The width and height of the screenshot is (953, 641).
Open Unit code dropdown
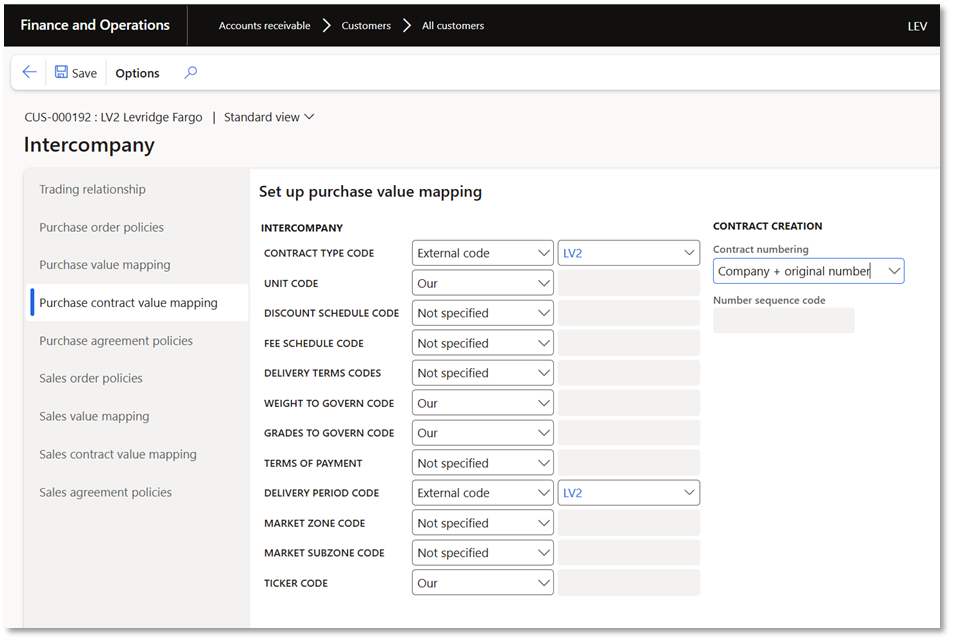pyautogui.click(x=543, y=283)
